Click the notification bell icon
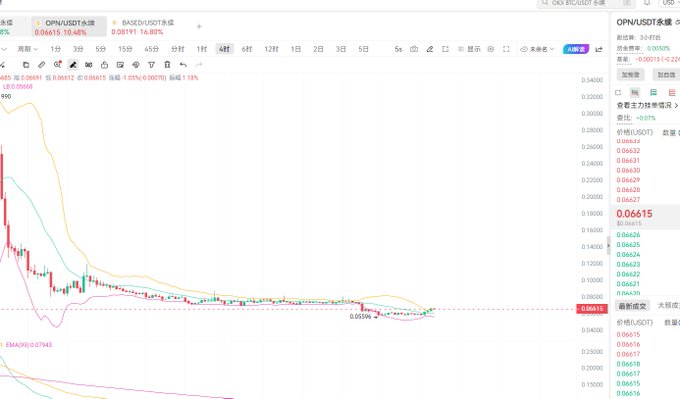Viewport: 680px width, 399px height. (x=647, y=3)
